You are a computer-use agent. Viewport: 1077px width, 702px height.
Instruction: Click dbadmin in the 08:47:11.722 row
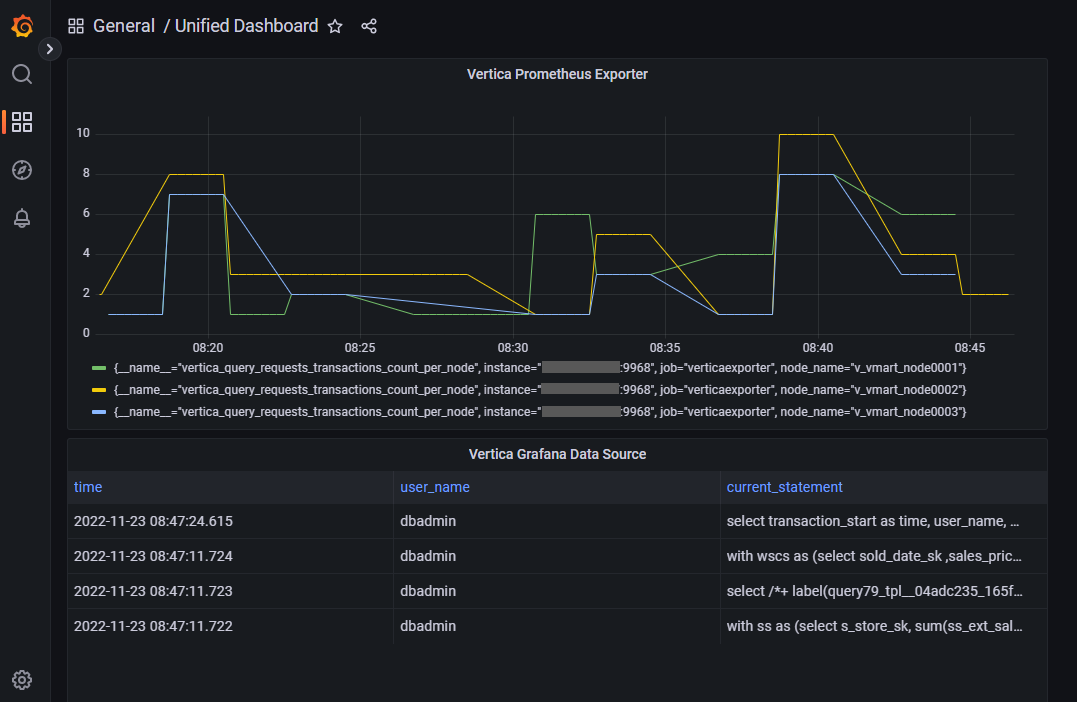point(428,626)
